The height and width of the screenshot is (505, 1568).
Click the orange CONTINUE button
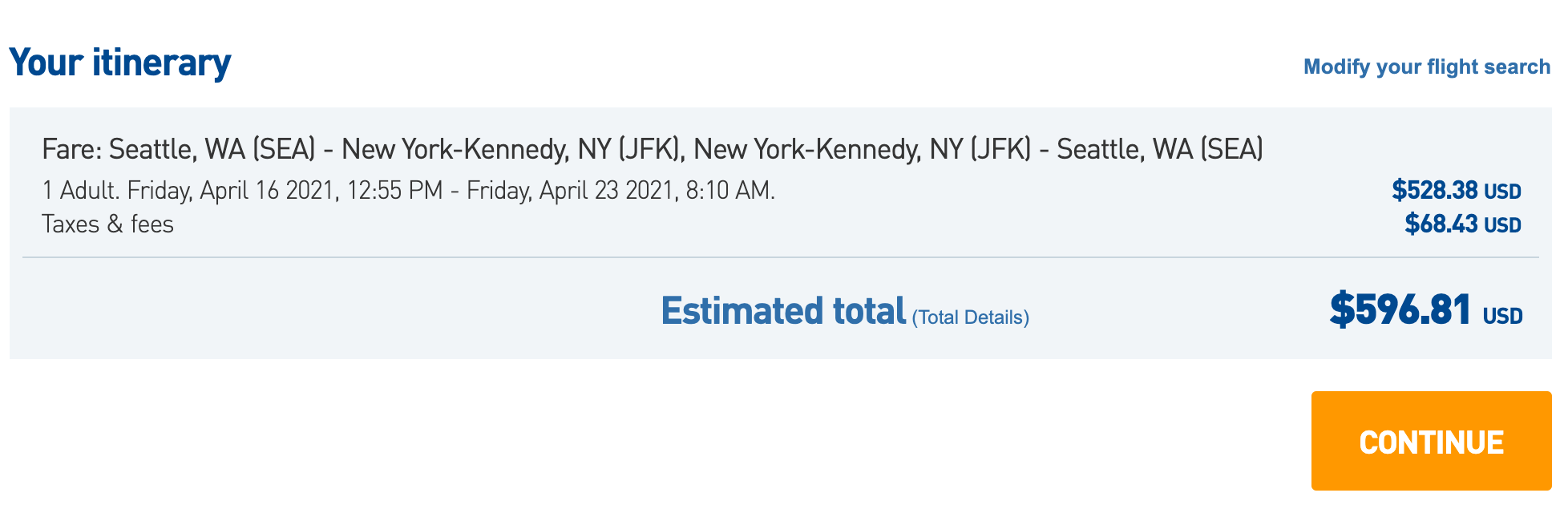tap(1431, 441)
